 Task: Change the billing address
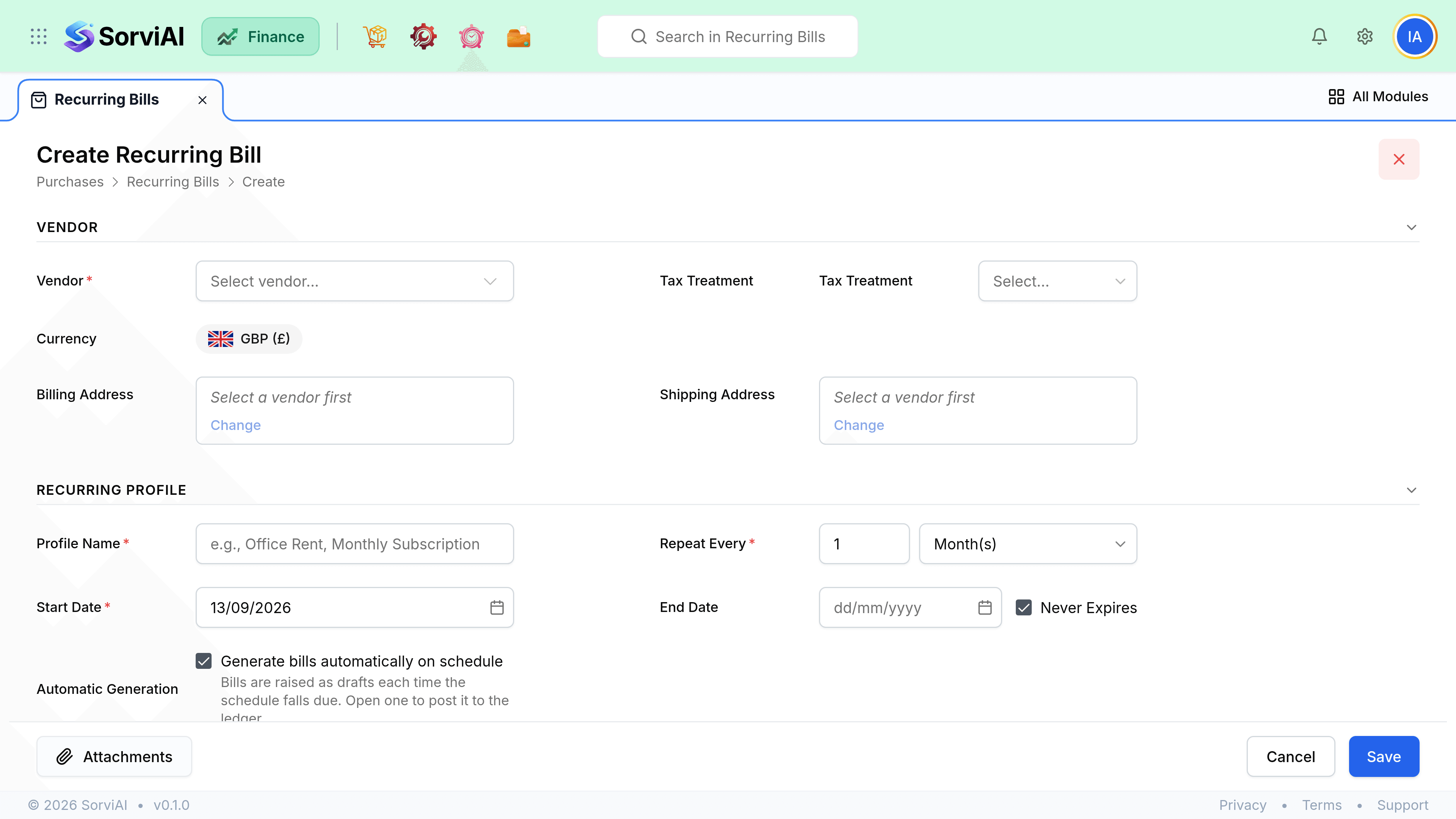point(236,425)
